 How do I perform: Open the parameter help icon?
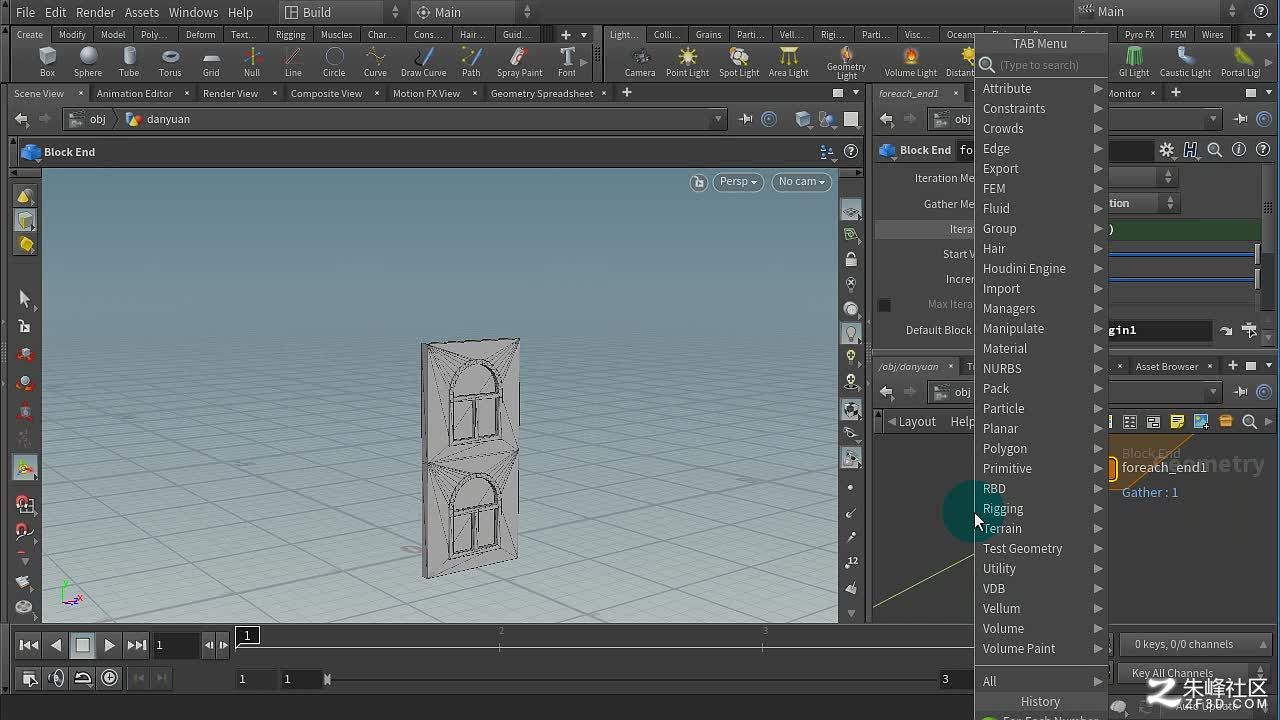(1262, 150)
